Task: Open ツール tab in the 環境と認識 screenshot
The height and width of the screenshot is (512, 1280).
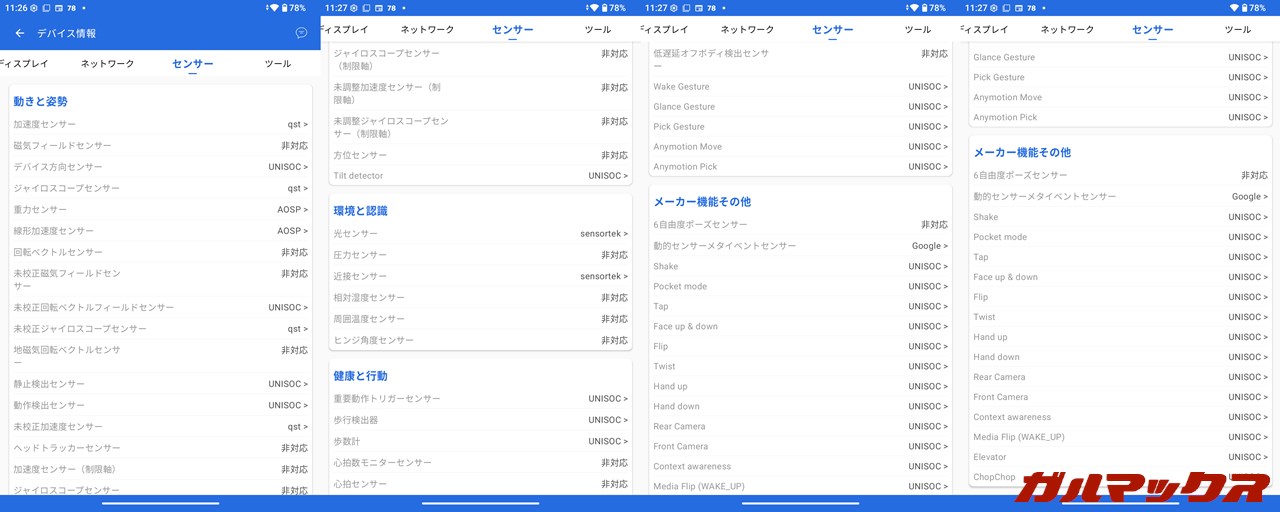Action: (x=598, y=30)
